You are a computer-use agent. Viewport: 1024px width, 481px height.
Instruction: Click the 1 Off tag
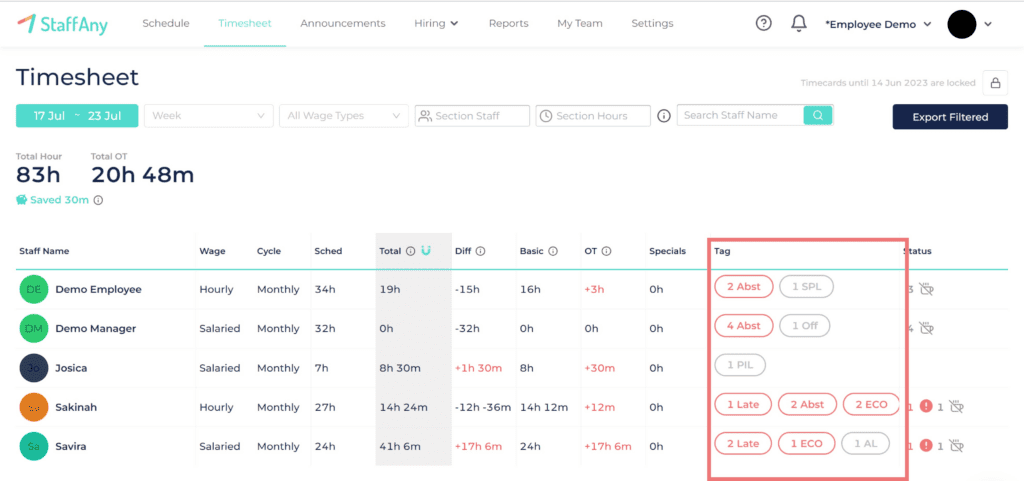805,326
